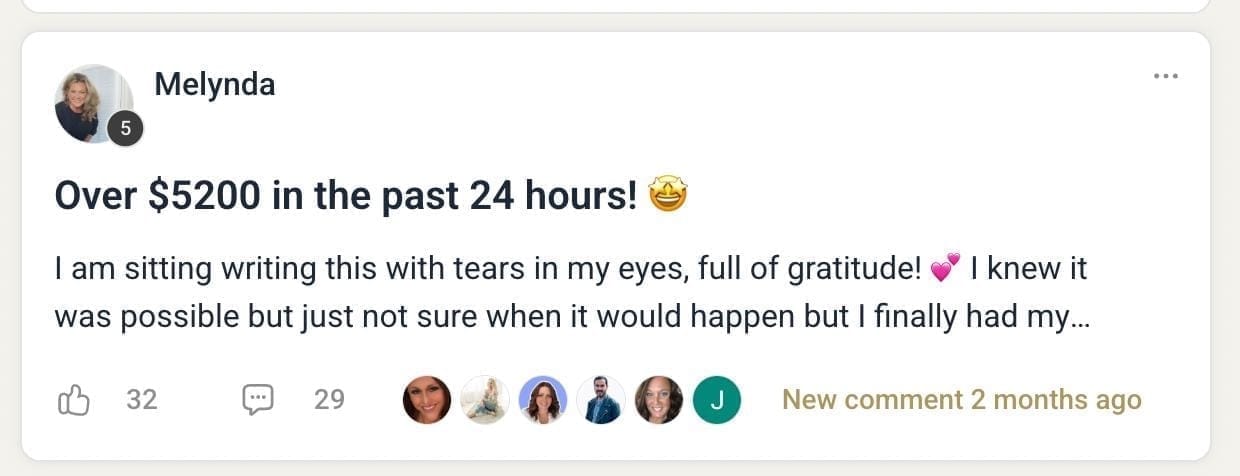Click the like count 32
The width and height of the screenshot is (1240, 476).
tap(142, 400)
